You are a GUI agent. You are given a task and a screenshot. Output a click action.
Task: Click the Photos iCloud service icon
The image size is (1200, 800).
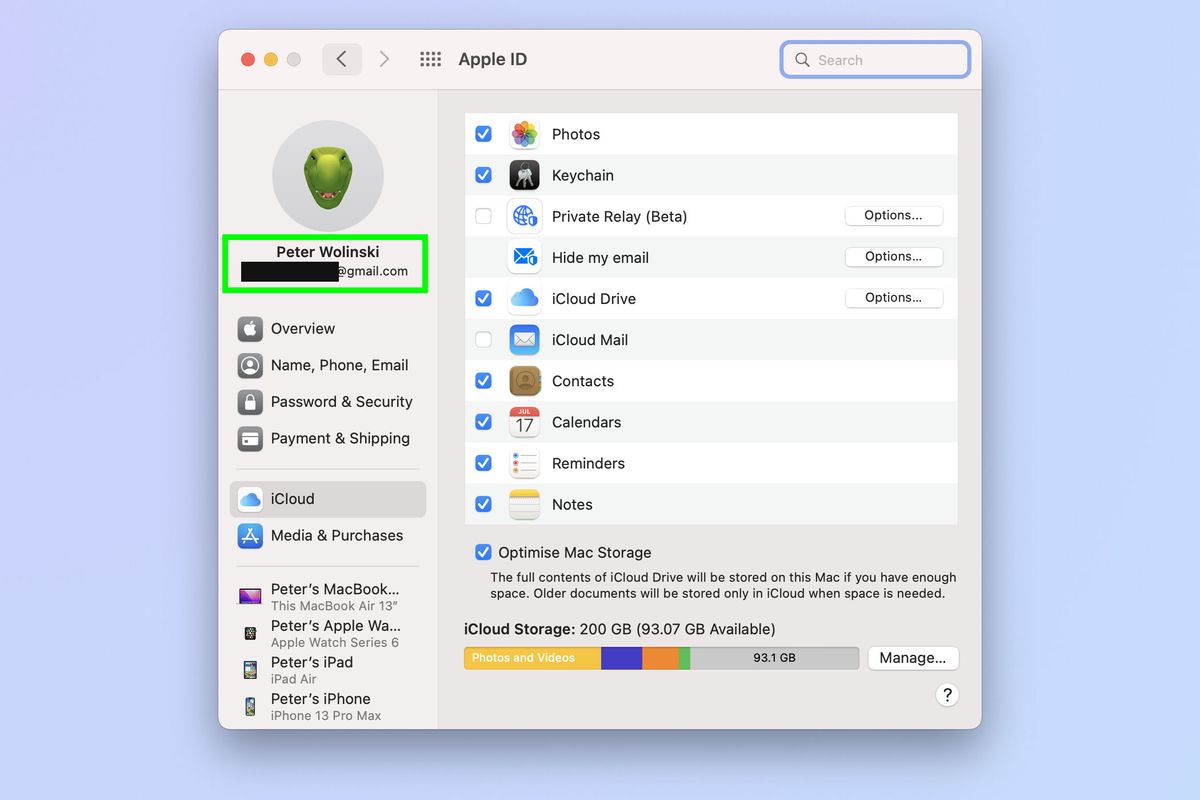tap(524, 133)
